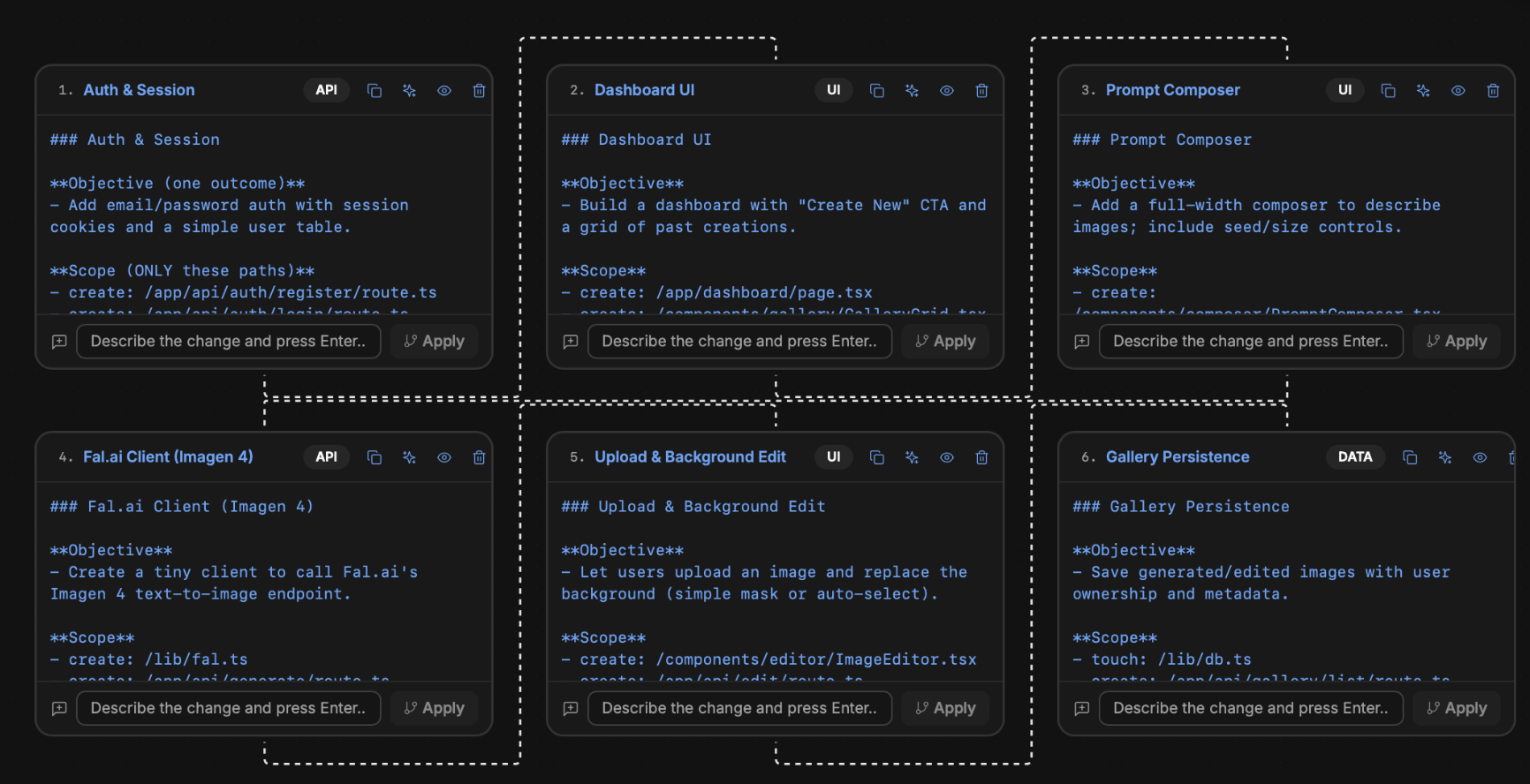Copy the Fal.ai Client card content
Viewport: 1530px width, 784px height.
point(375,457)
